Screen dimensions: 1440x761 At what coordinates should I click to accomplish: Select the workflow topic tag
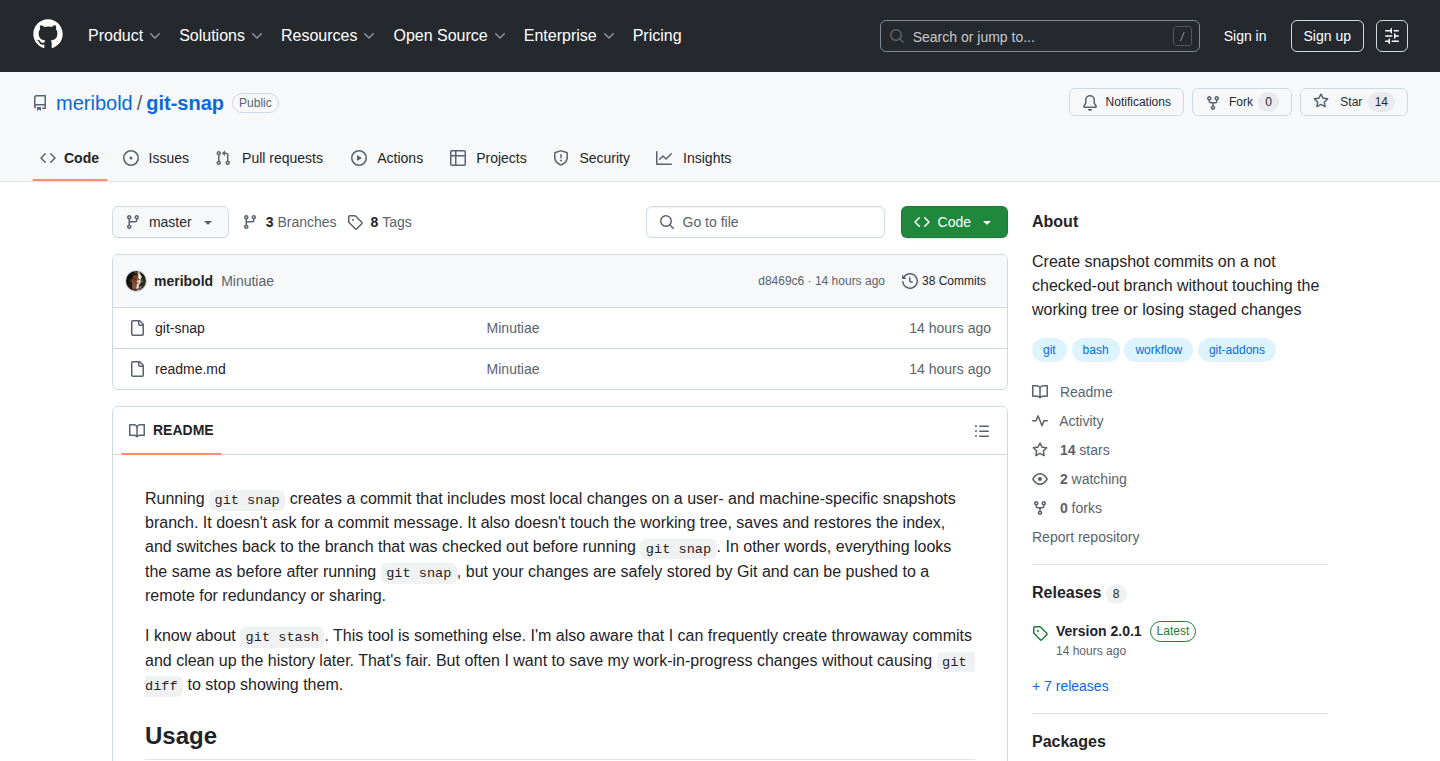click(1158, 350)
